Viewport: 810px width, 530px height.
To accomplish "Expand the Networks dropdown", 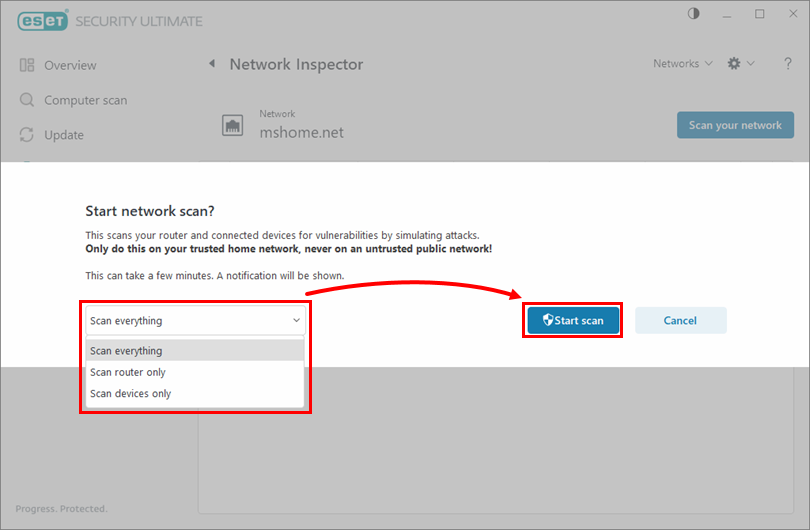I will (683, 64).
